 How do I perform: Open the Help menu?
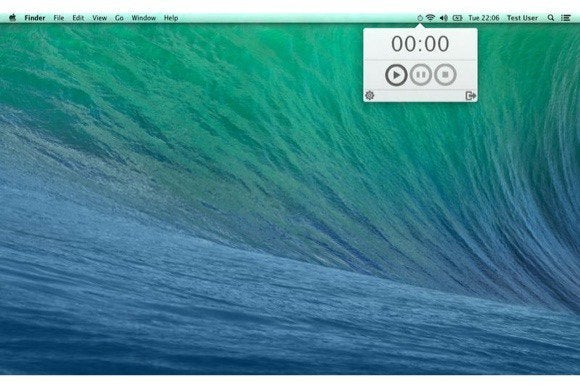(171, 18)
